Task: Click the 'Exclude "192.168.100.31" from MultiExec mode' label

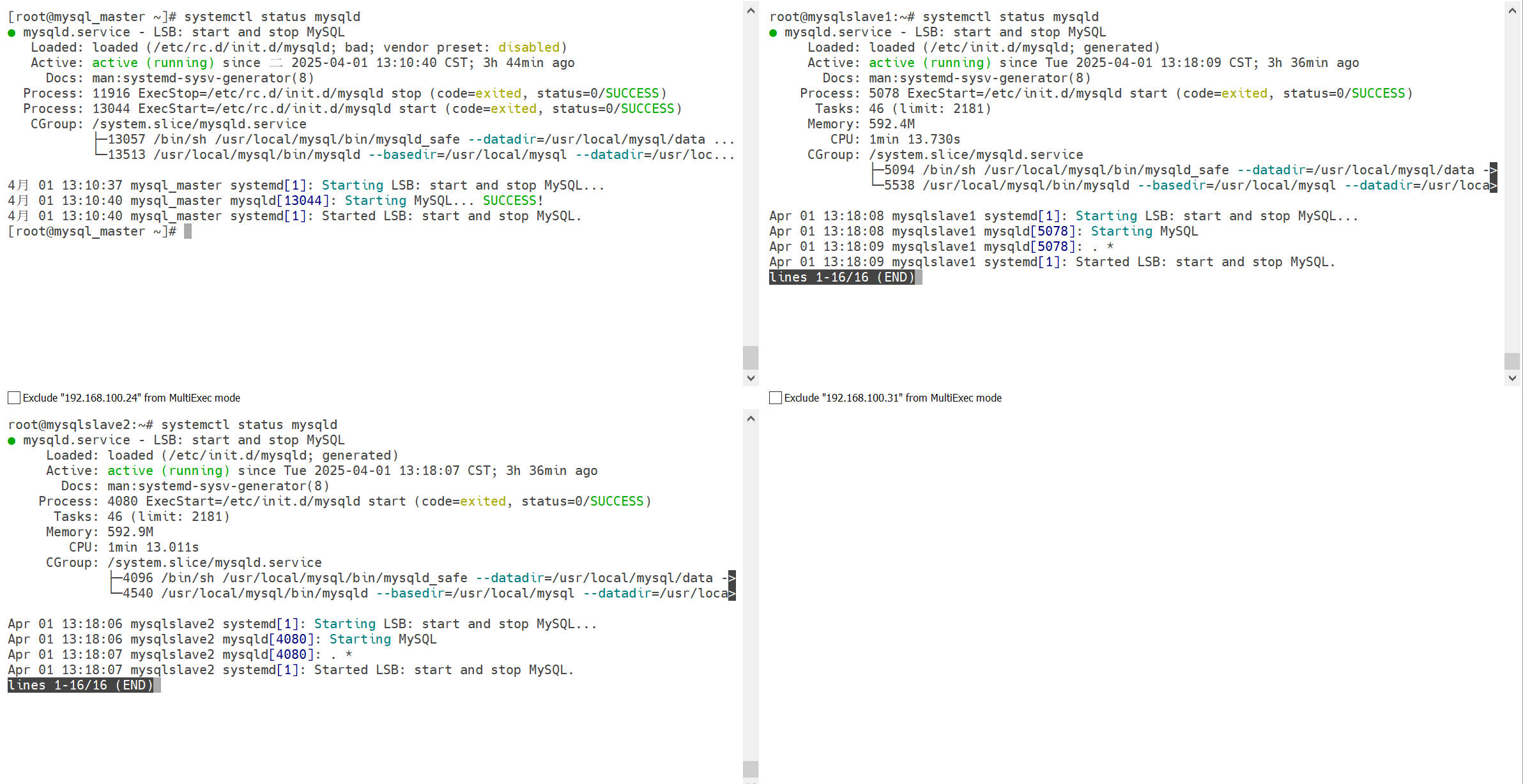Action: (x=892, y=398)
